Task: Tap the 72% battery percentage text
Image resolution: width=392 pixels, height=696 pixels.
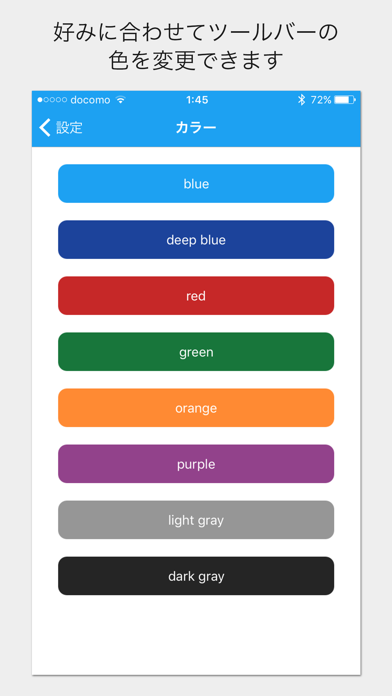Action: [x=321, y=100]
